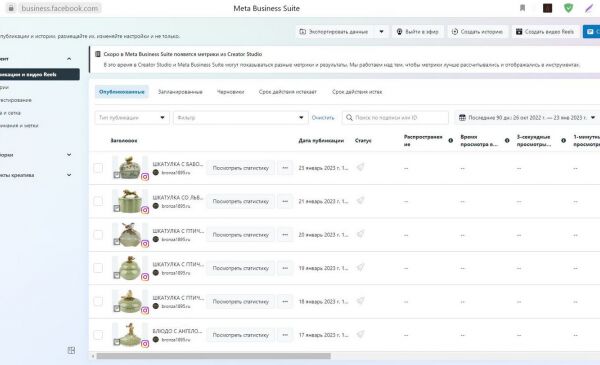The image size is (600, 365).
Task: Click the status icon in 23 январь row
Action: coord(360,167)
